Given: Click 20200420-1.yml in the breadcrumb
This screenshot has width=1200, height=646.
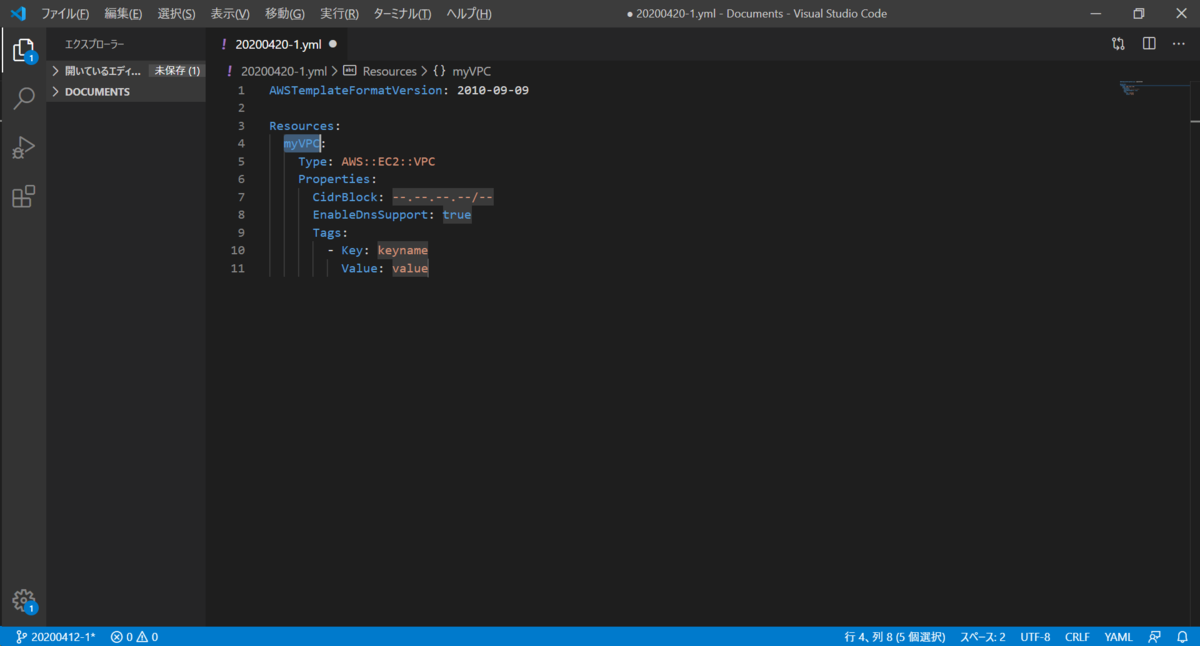Looking at the screenshot, I should 283,71.
